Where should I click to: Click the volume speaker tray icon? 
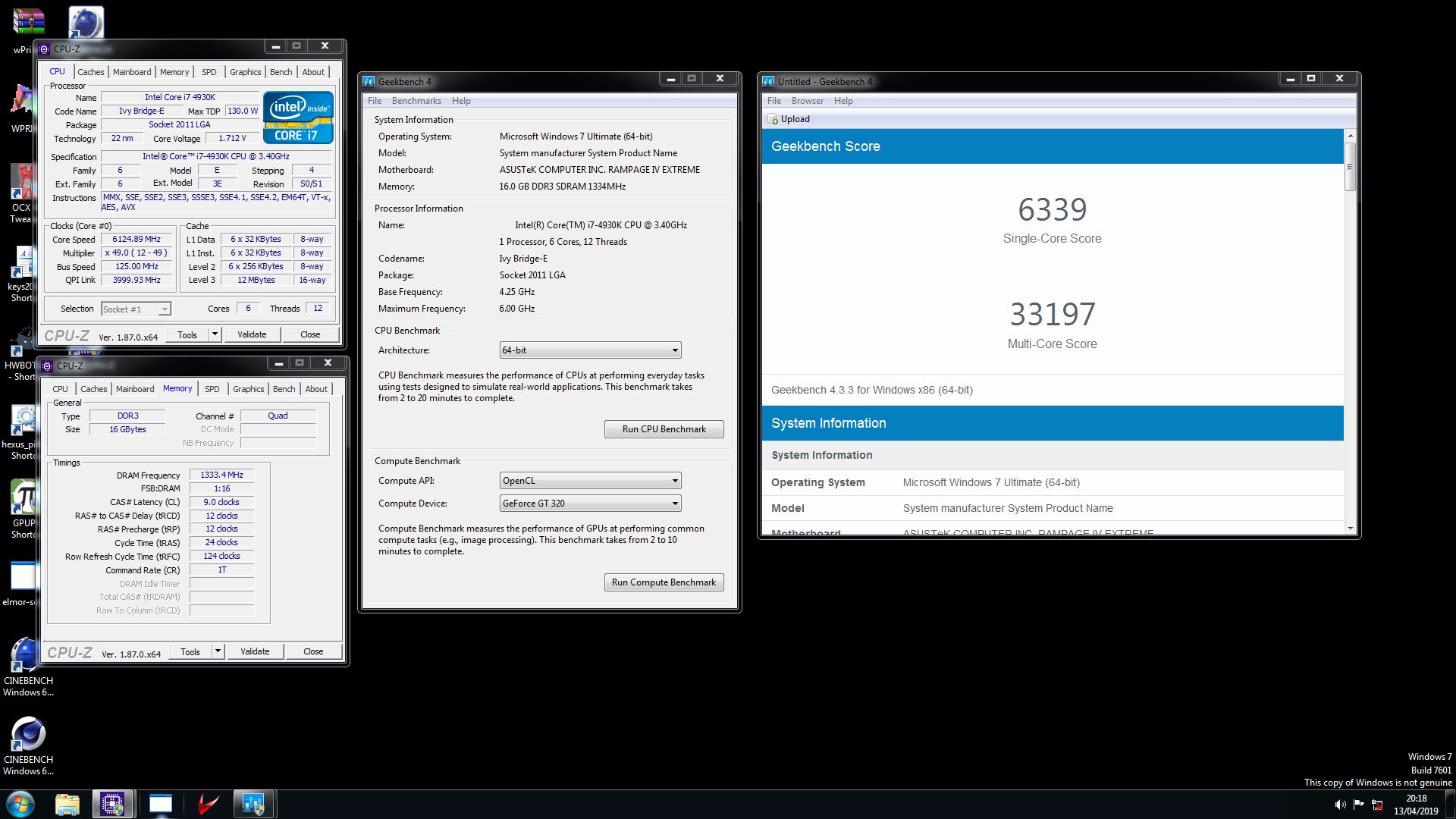(1340, 805)
